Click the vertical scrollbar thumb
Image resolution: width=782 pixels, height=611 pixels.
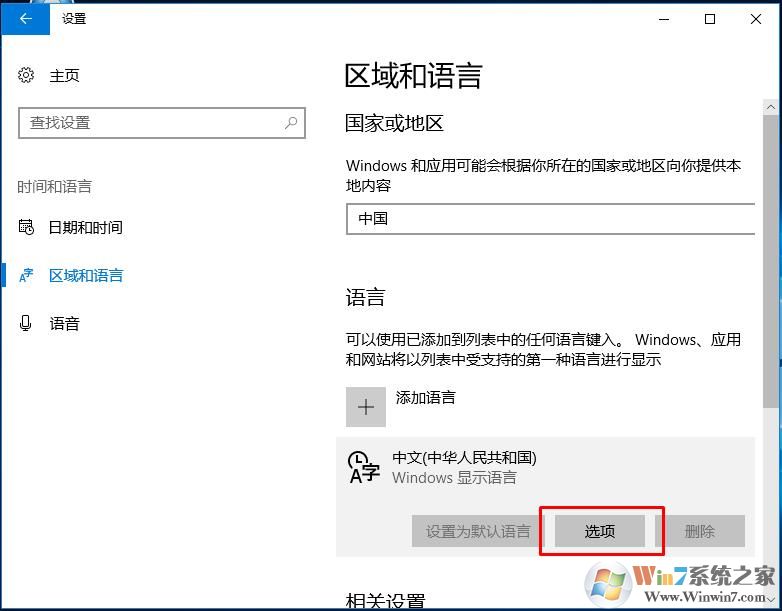click(771, 261)
